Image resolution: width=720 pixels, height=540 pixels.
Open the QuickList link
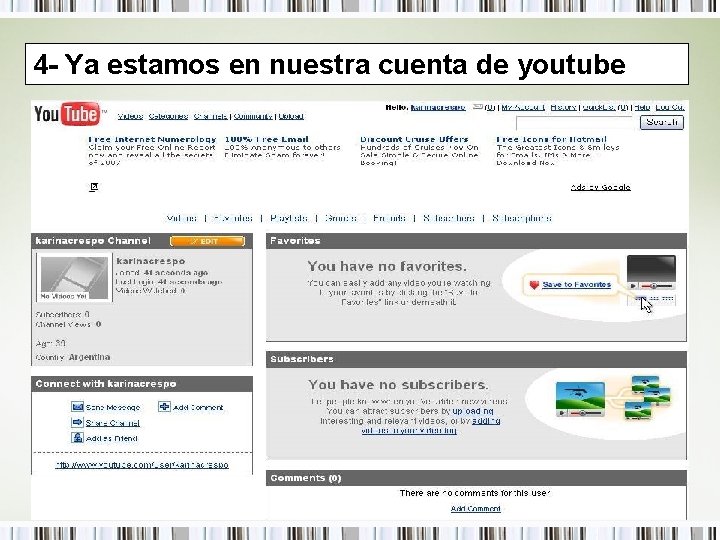tap(599, 107)
